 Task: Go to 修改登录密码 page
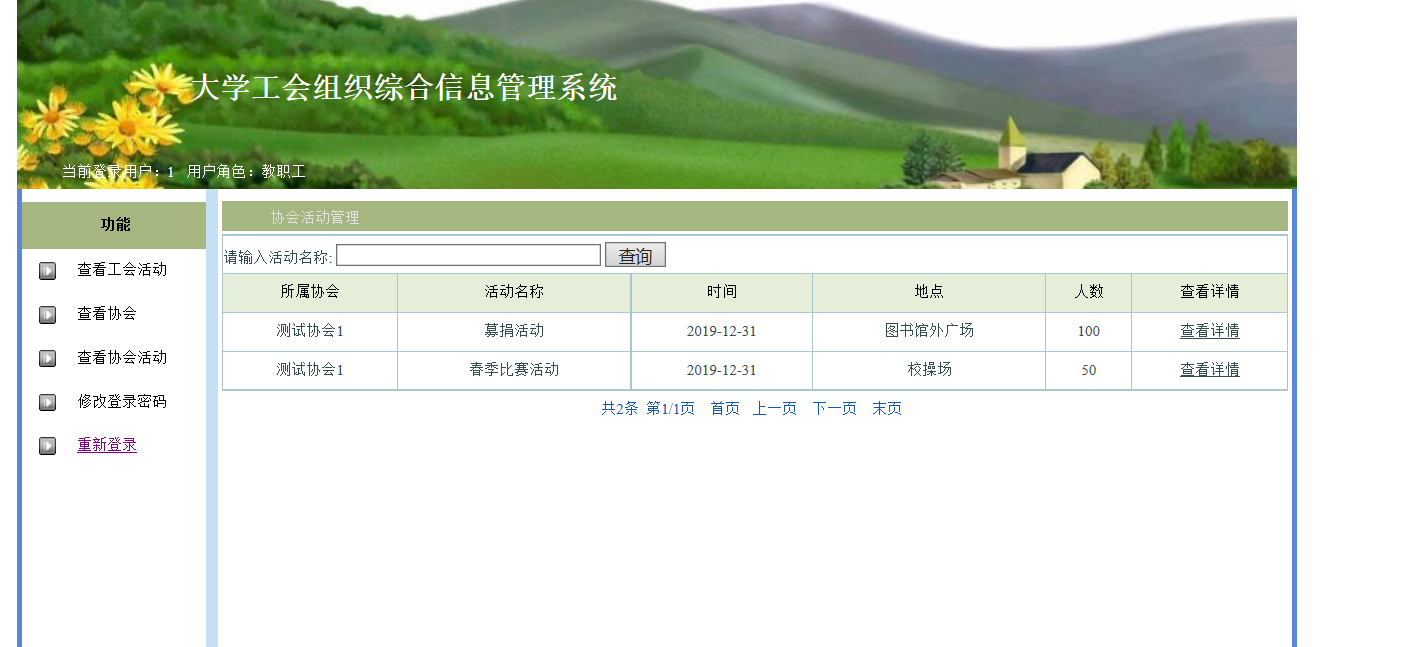point(122,402)
